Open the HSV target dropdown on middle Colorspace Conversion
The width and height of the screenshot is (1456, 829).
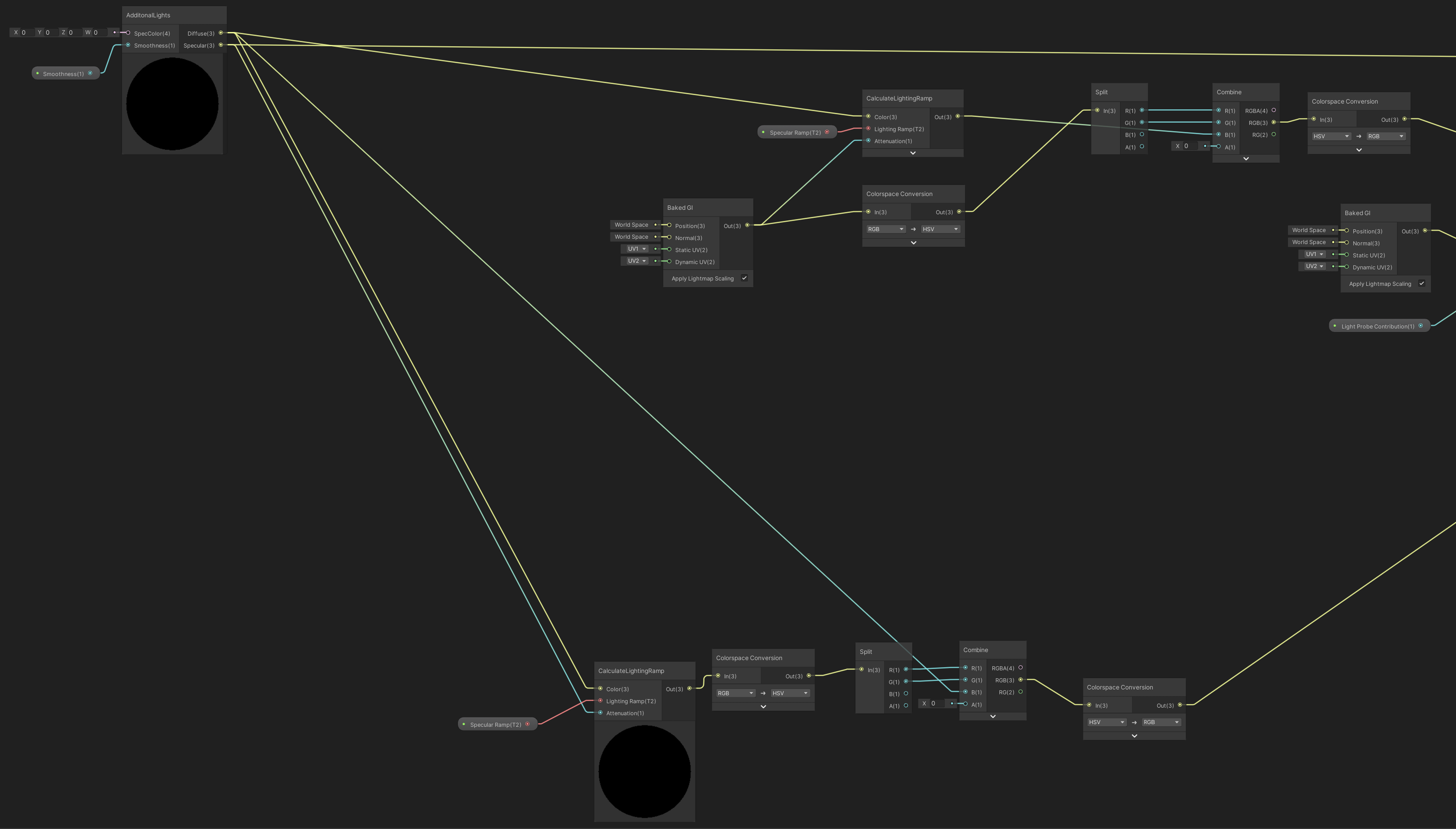tap(940, 229)
